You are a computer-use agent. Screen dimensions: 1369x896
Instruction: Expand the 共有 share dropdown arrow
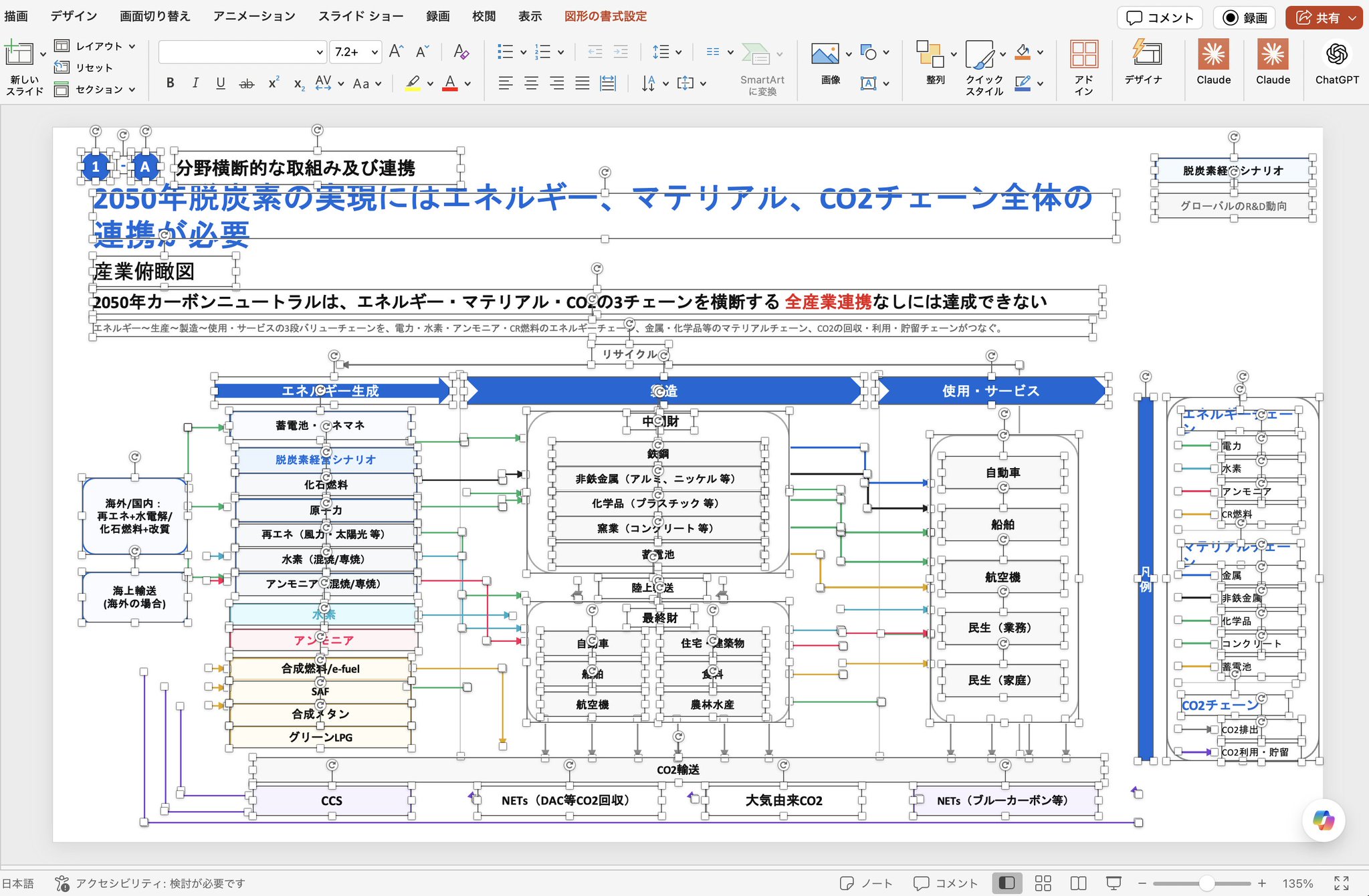(1352, 18)
